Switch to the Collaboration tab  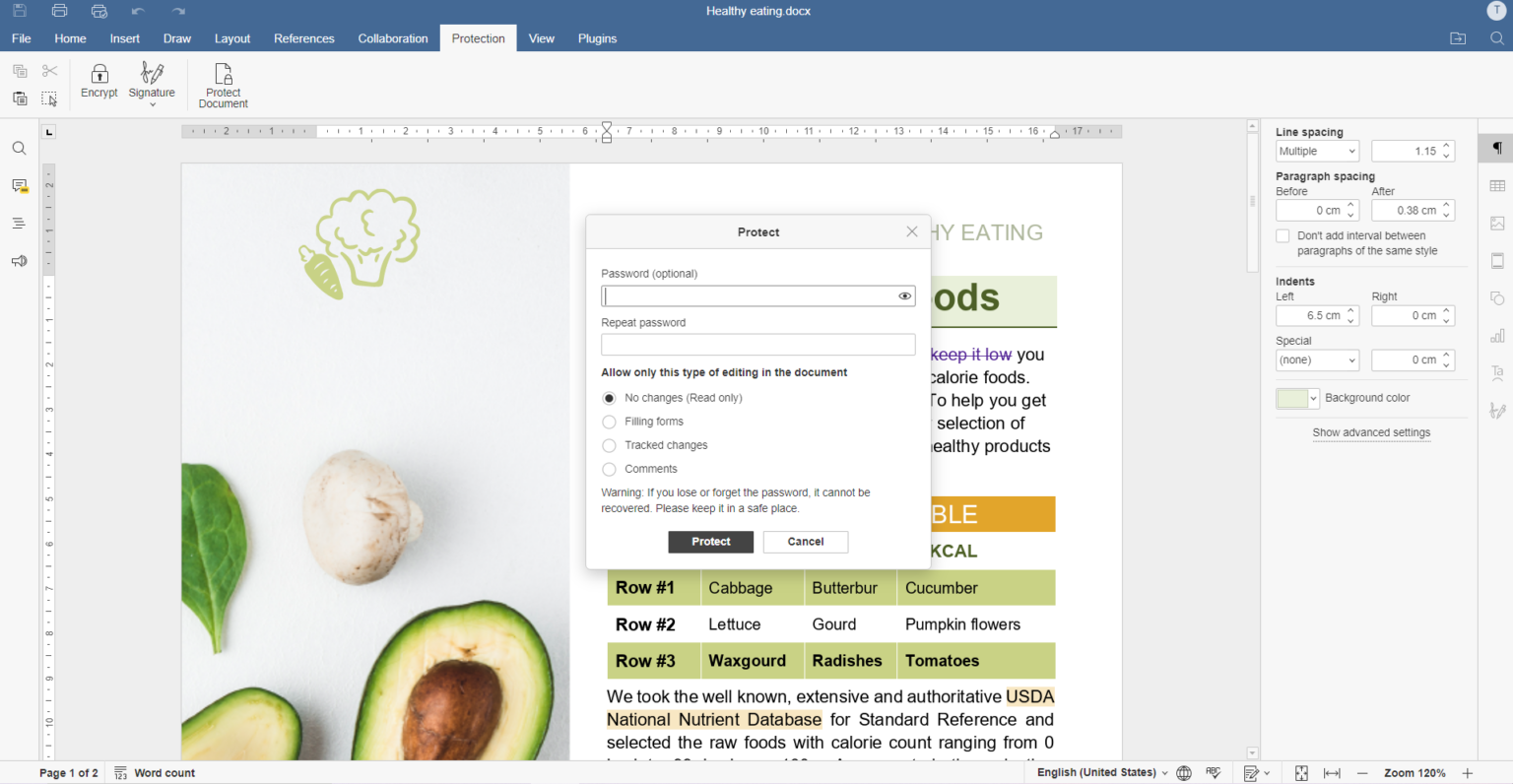click(392, 38)
